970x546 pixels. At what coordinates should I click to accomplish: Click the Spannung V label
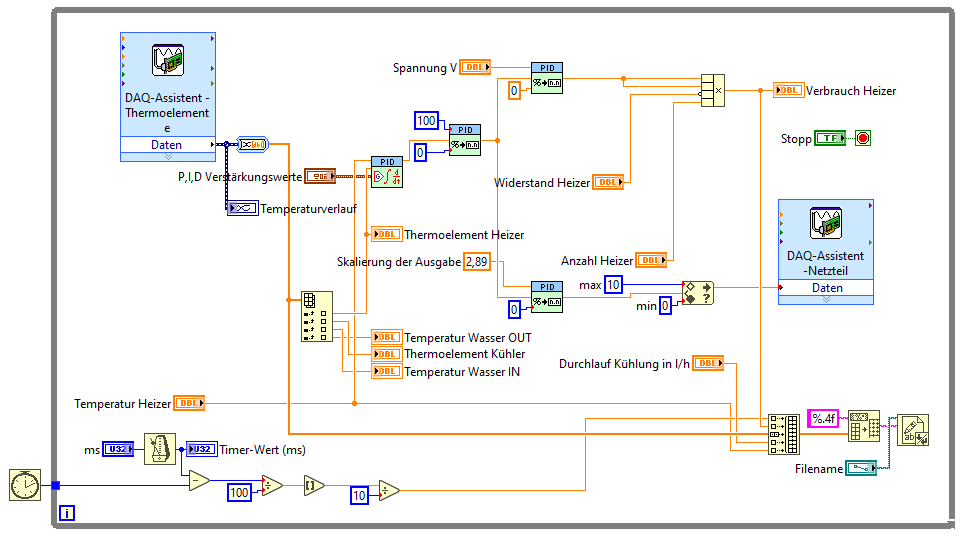pyautogui.click(x=424, y=68)
